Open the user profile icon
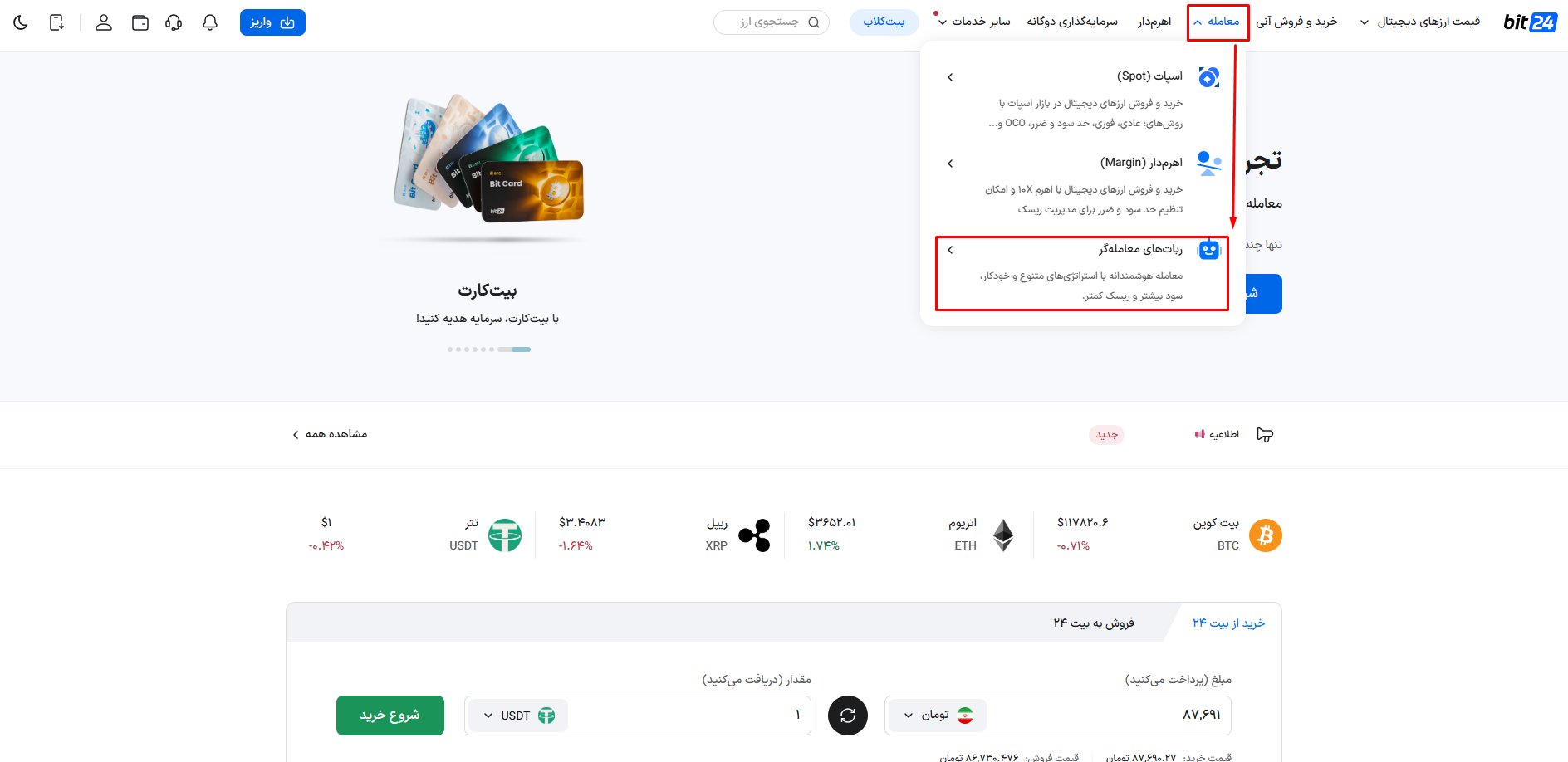 (104, 22)
